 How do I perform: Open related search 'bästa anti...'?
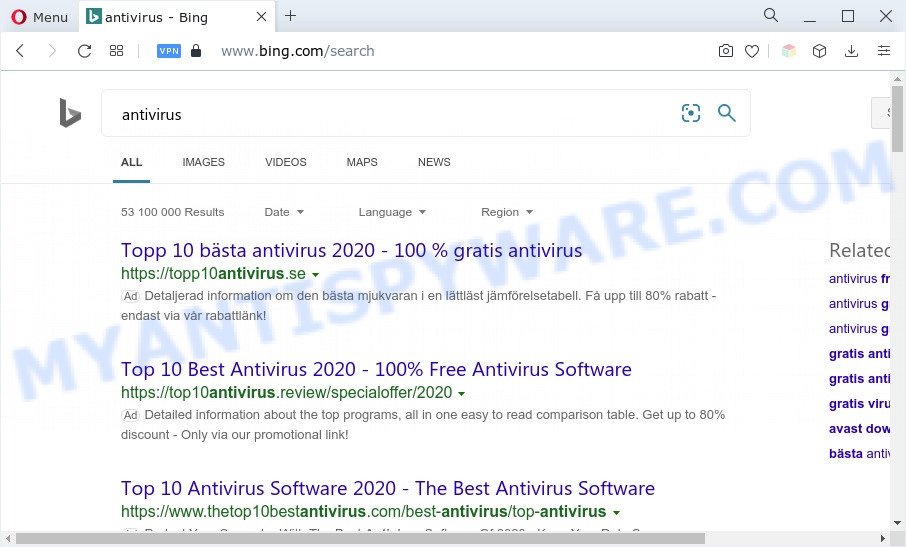[859, 453]
